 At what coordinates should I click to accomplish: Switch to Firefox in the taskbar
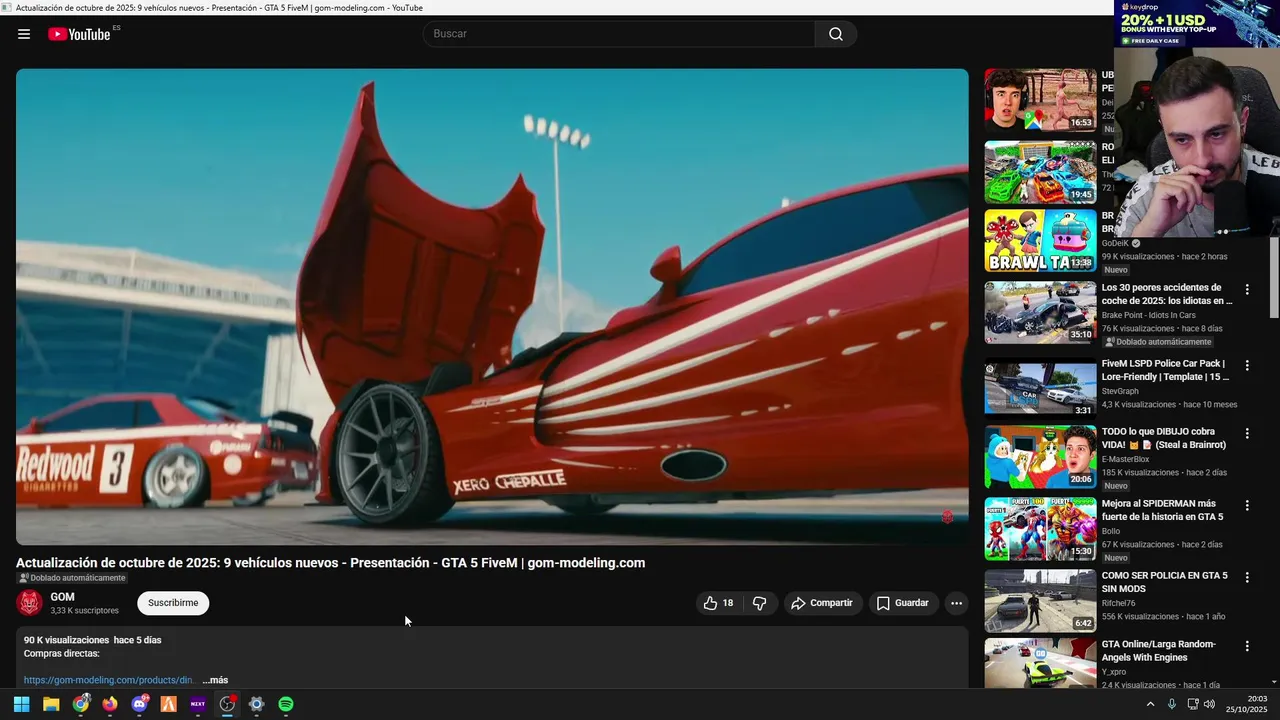(110, 704)
